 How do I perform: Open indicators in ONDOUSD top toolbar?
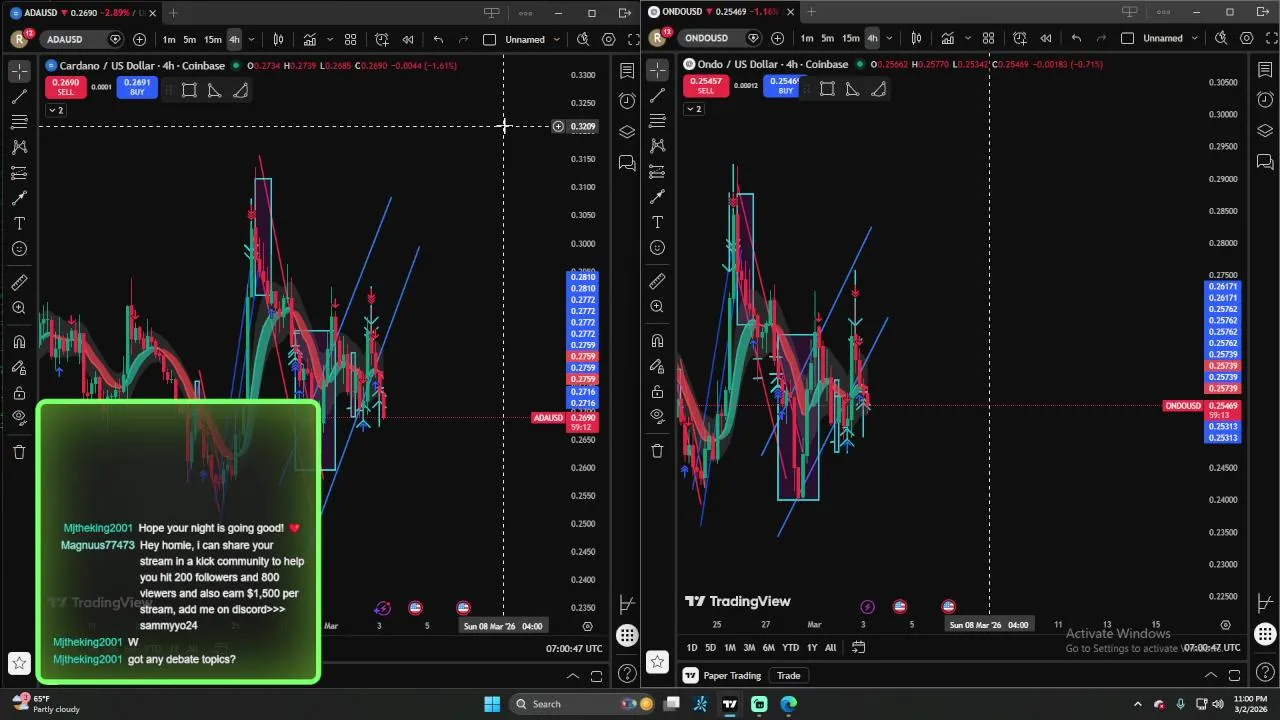(948, 38)
